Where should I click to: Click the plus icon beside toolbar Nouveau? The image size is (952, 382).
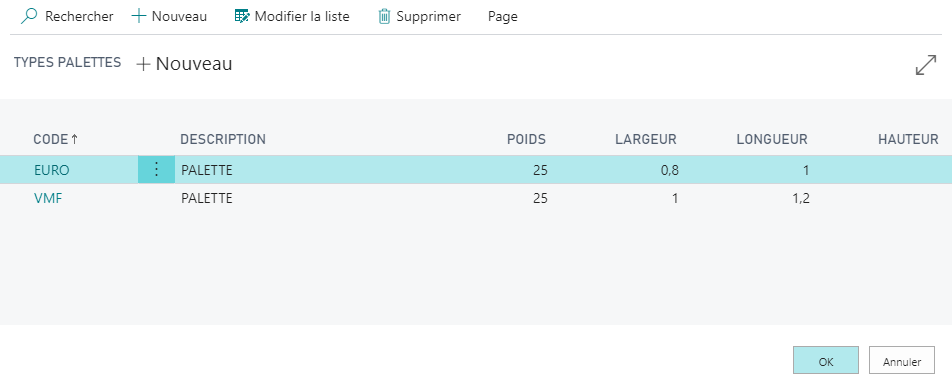(139, 16)
